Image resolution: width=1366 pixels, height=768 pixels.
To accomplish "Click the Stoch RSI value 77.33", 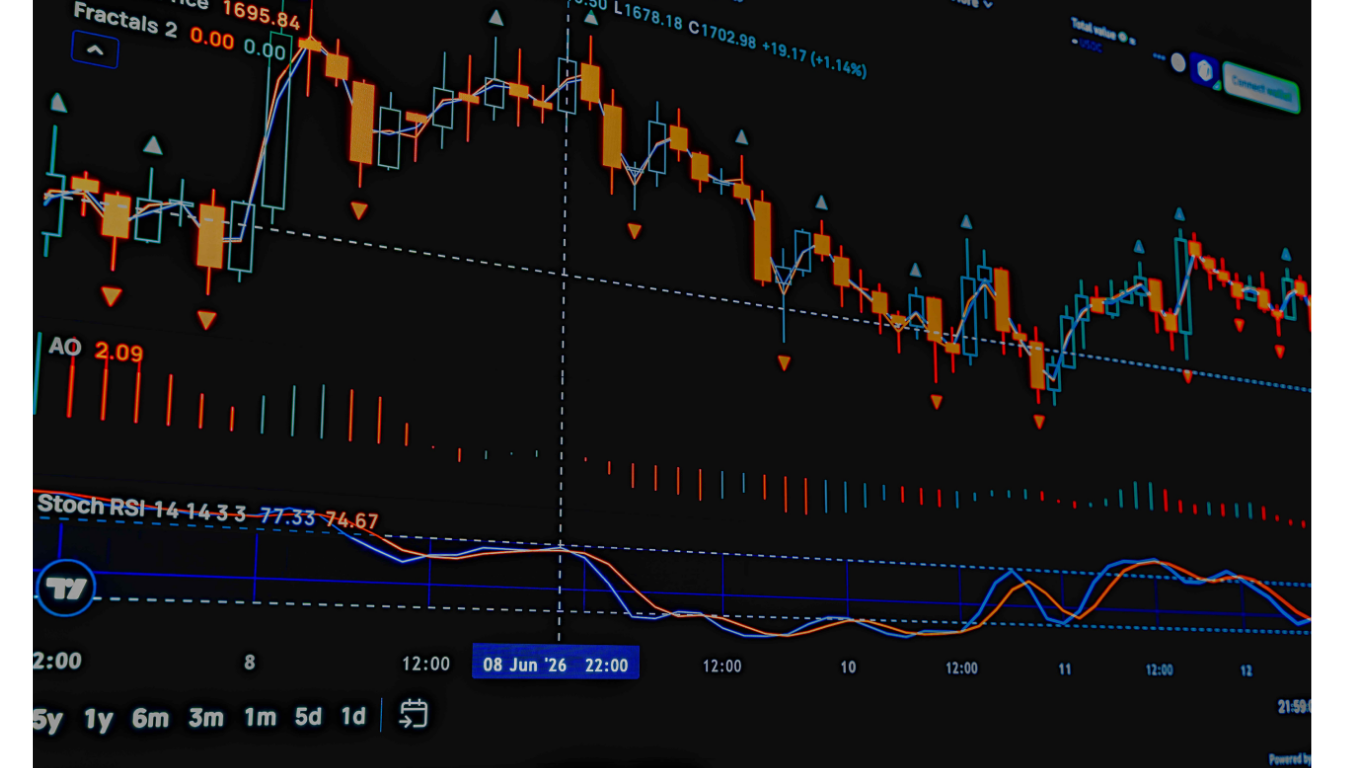I will pos(287,517).
